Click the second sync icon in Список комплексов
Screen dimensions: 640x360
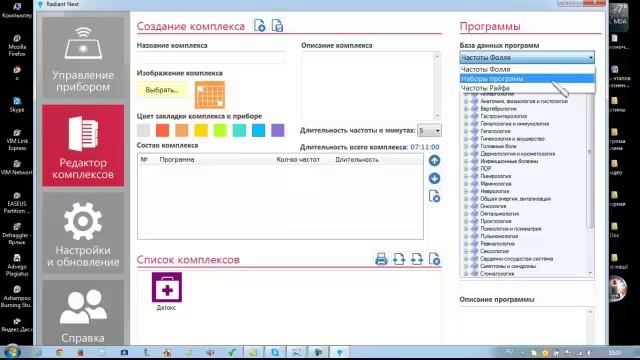point(417,259)
